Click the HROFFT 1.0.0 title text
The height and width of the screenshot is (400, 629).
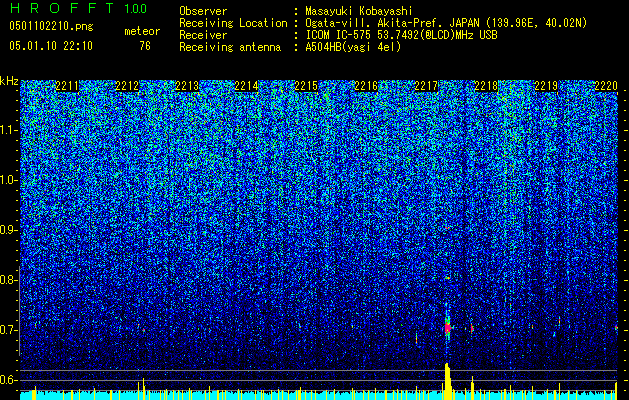click(x=78, y=8)
